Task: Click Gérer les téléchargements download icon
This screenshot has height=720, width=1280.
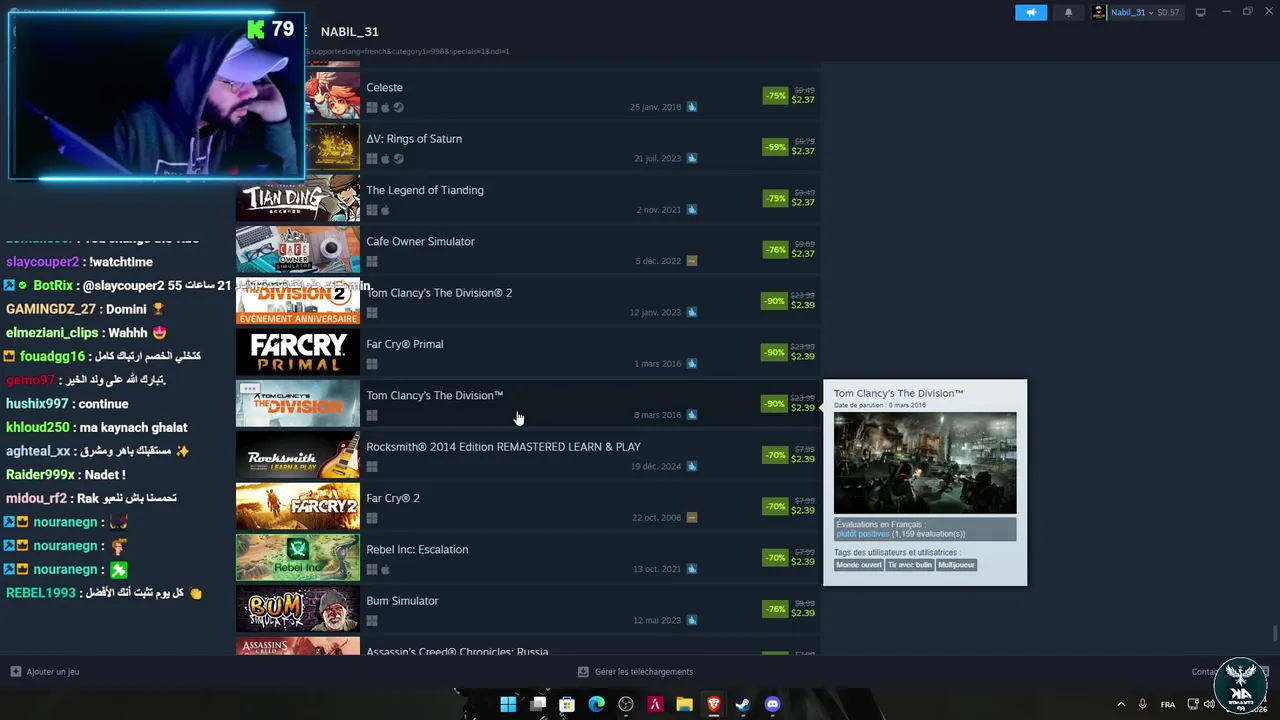Action: click(583, 672)
